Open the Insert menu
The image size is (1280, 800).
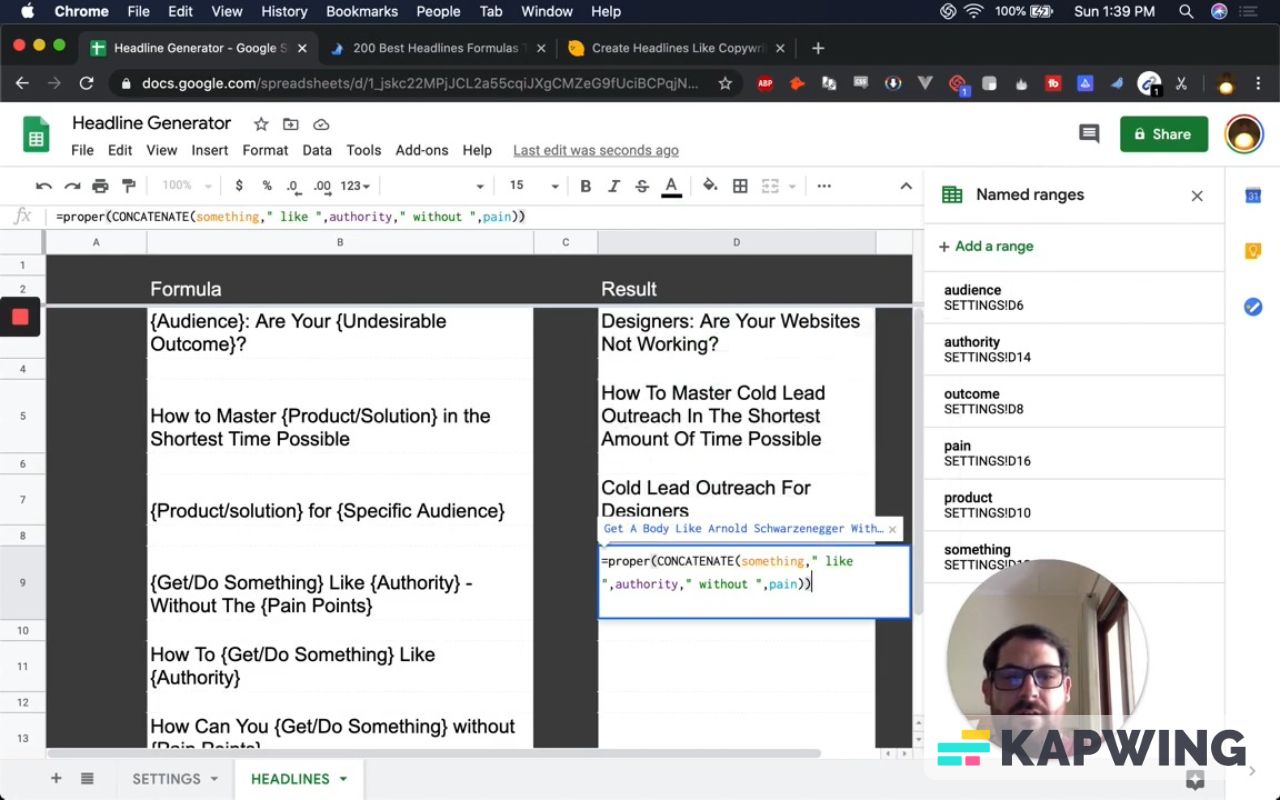[x=210, y=150]
